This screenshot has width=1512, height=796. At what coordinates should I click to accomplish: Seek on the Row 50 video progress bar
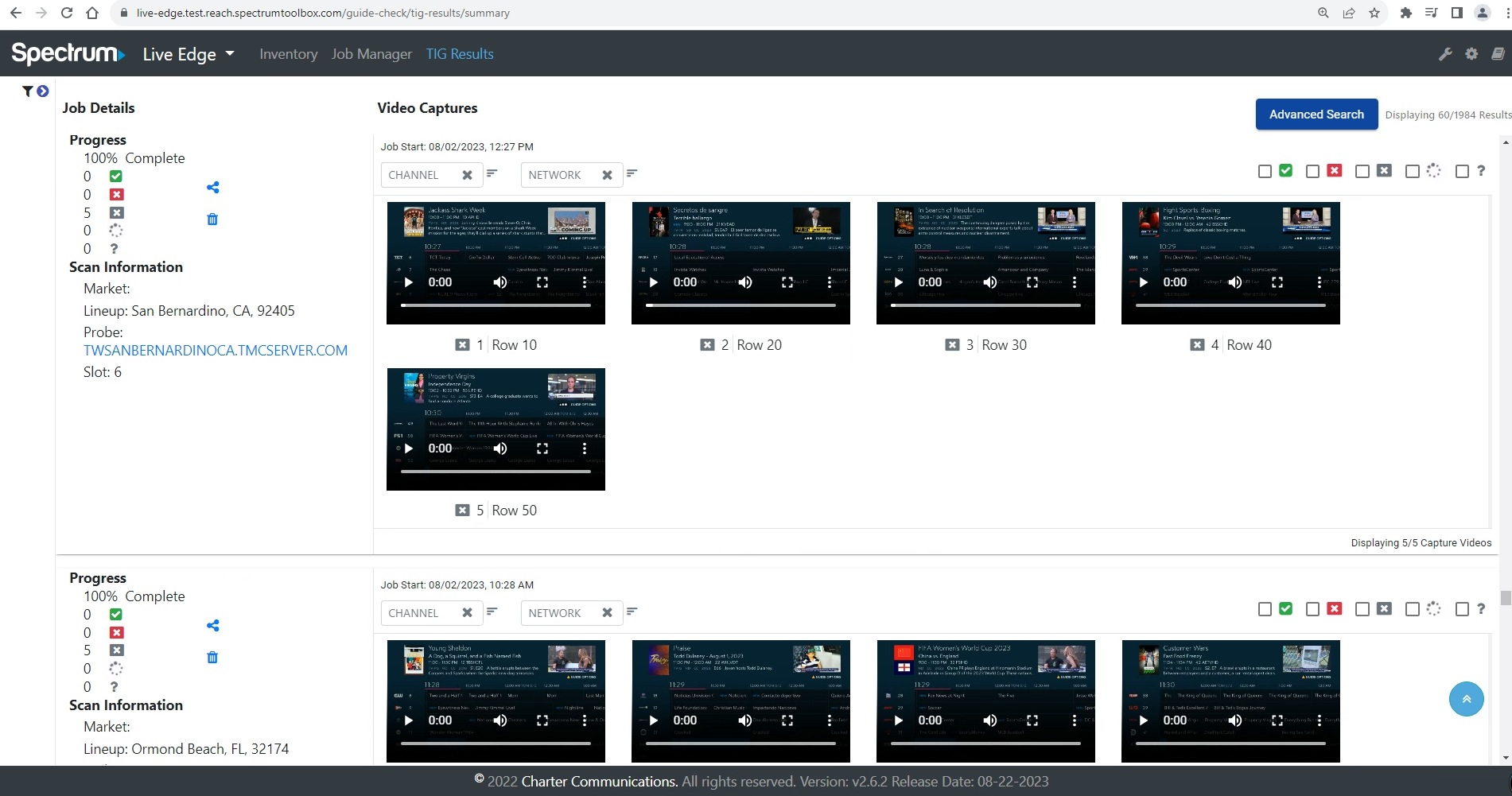click(x=496, y=472)
